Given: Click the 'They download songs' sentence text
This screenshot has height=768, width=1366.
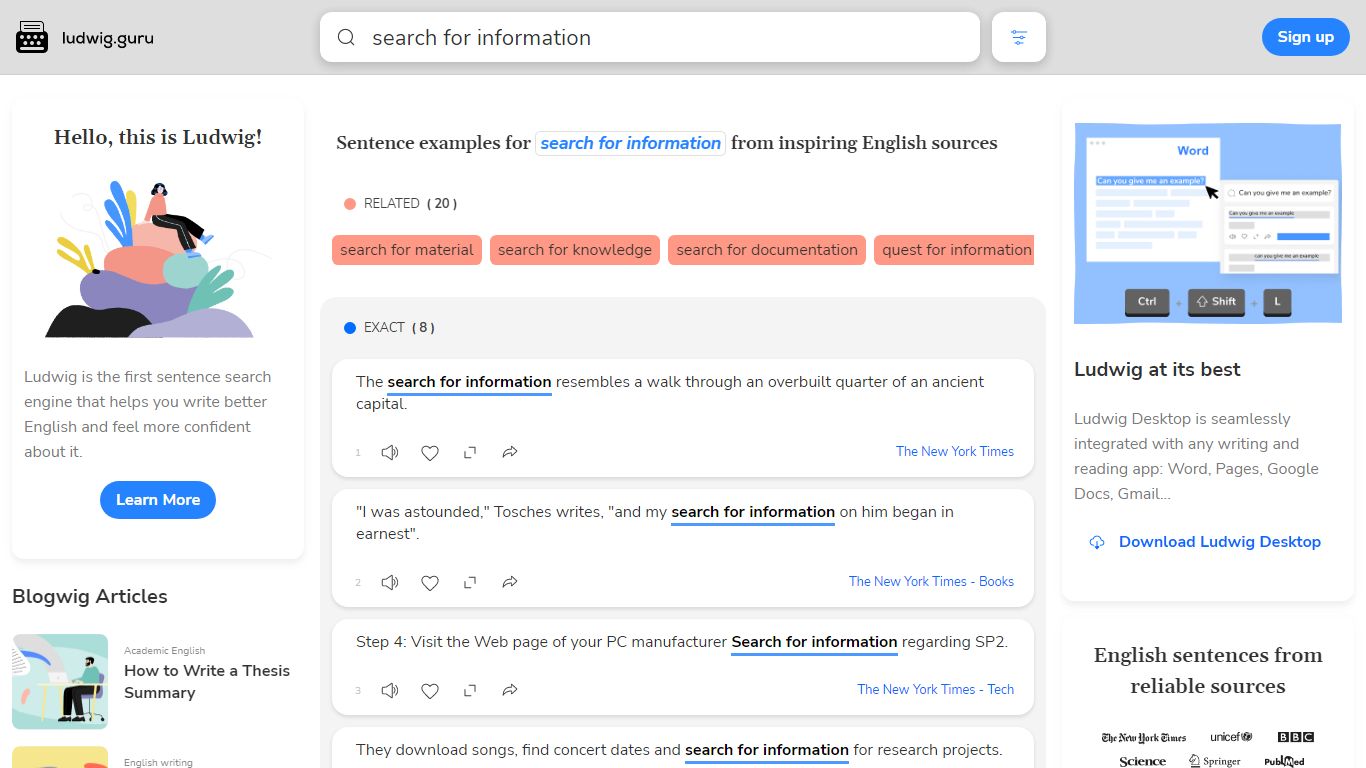Looking at the screenshot, I should (679, 750).
